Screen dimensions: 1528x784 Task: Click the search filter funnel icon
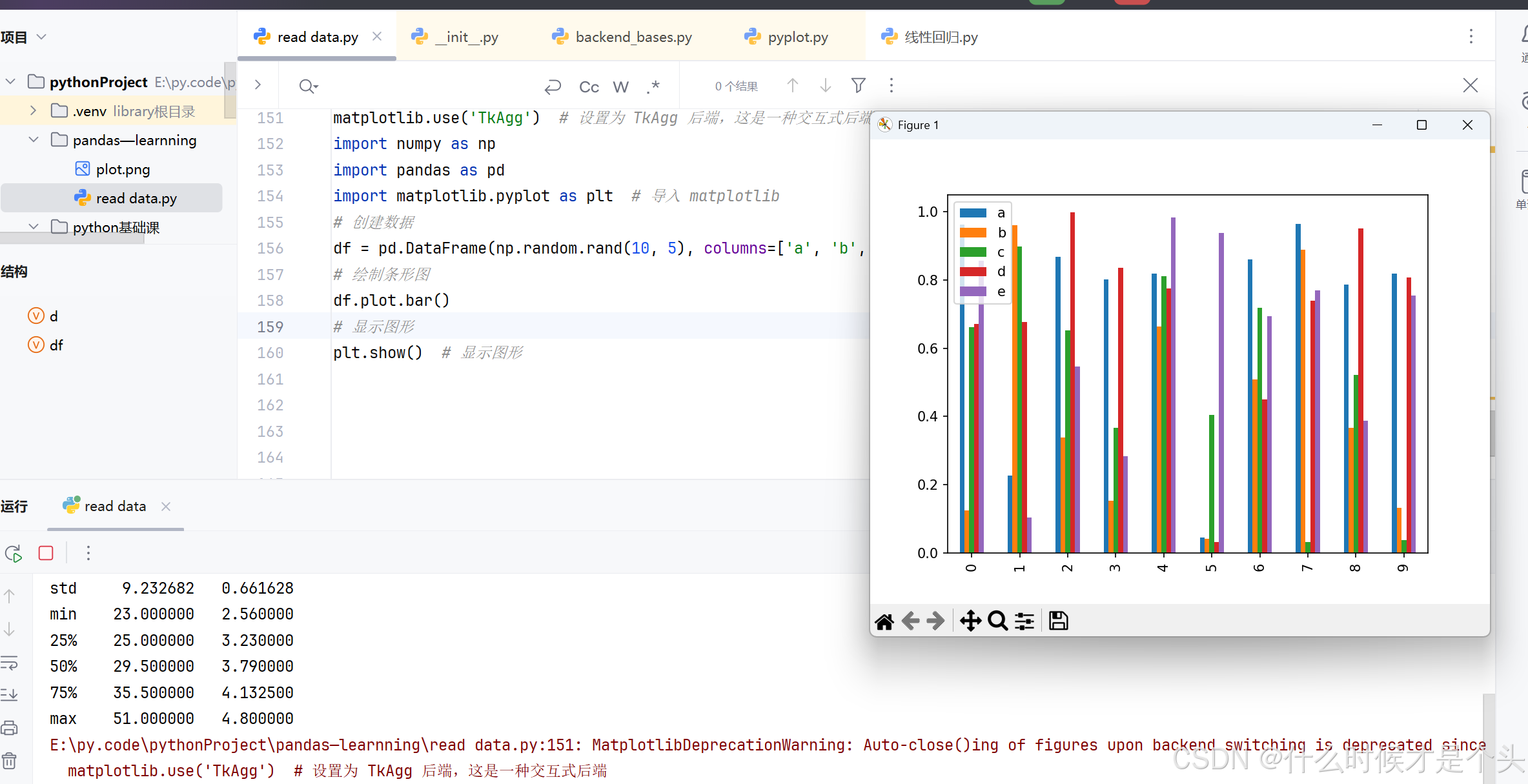(x=858, y=86)
